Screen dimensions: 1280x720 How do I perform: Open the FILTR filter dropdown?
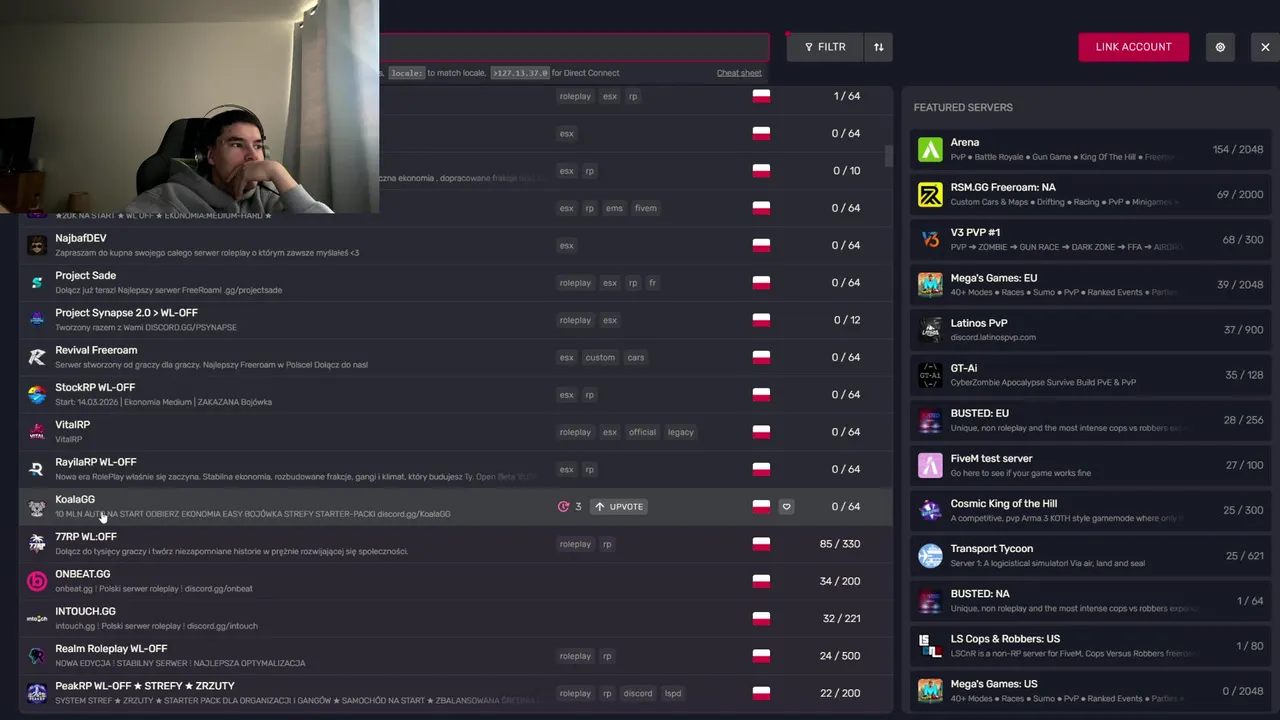825,47
